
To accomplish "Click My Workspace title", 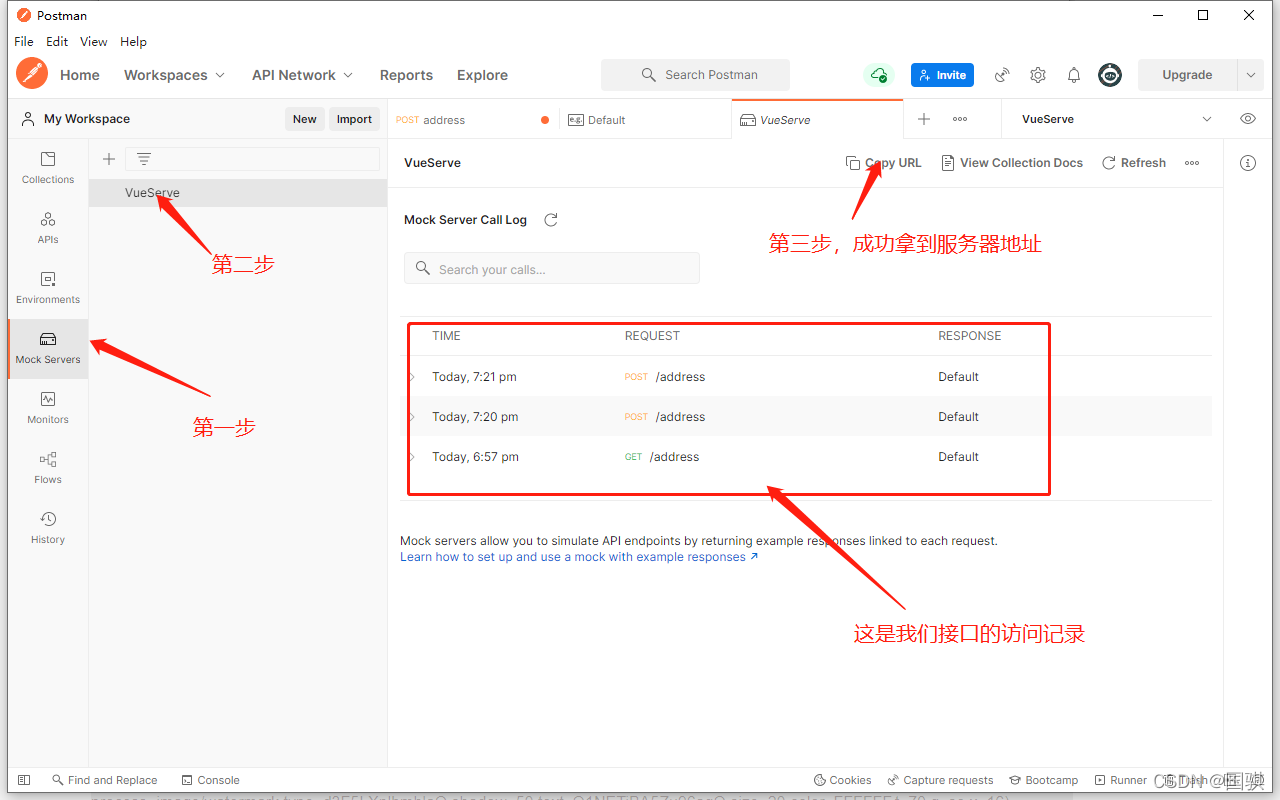I will [87, 119].
